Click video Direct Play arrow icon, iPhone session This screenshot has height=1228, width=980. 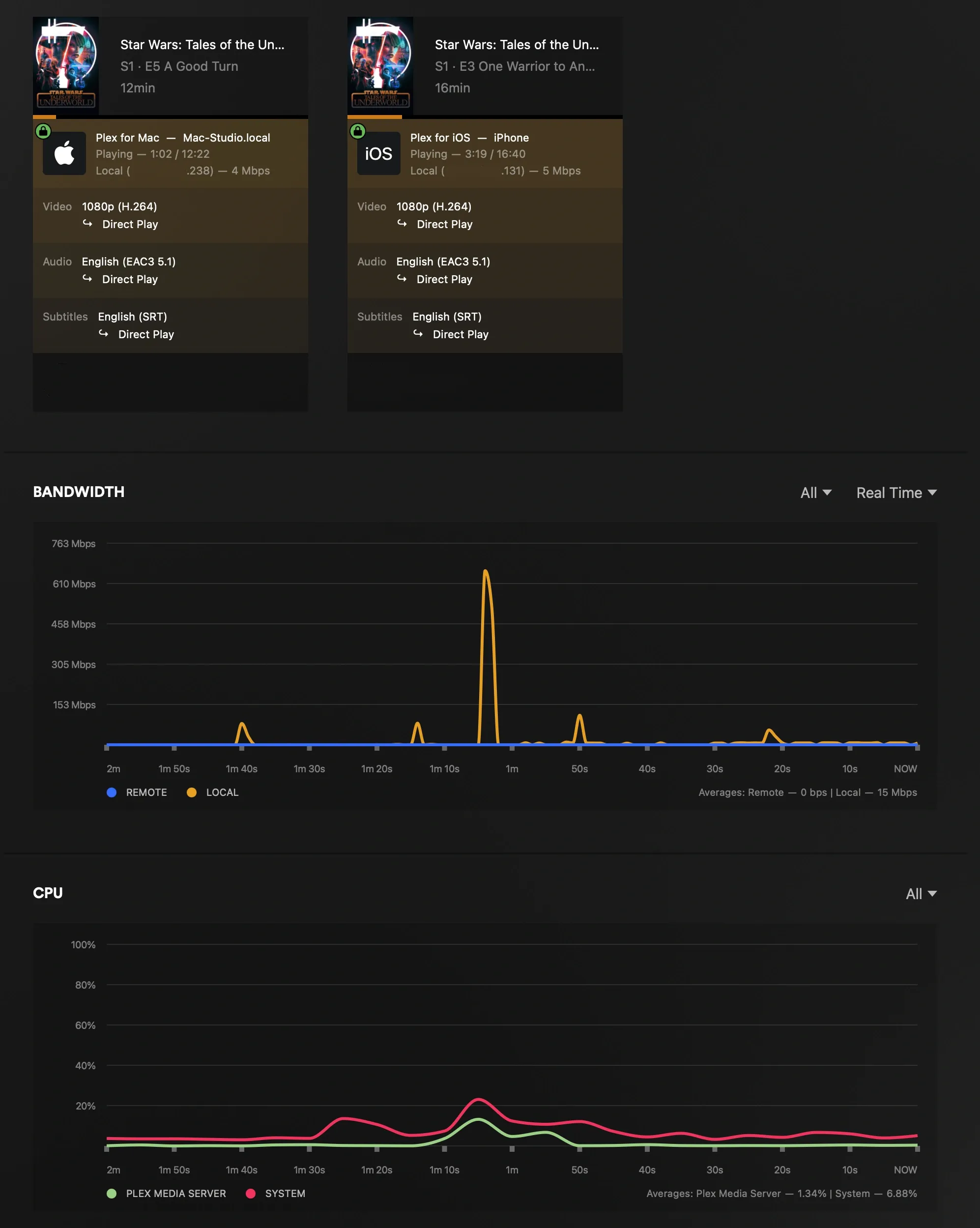click(x=402, y=223)
